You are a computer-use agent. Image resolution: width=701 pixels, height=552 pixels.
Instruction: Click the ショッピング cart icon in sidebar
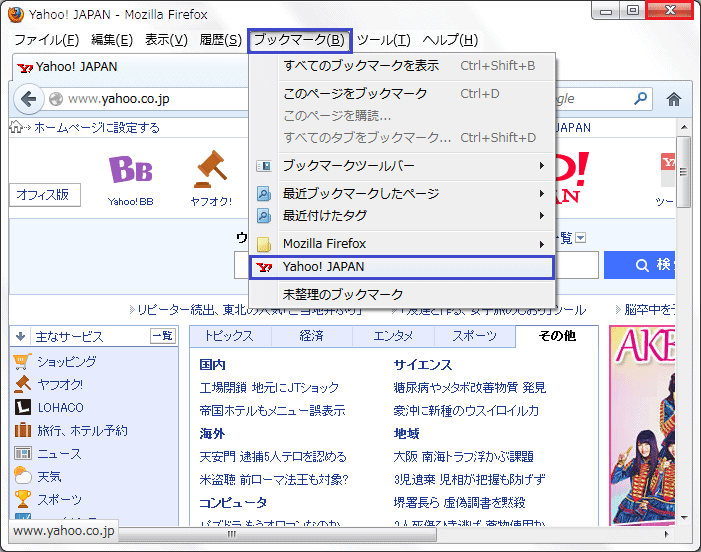(x=22, y=362)
